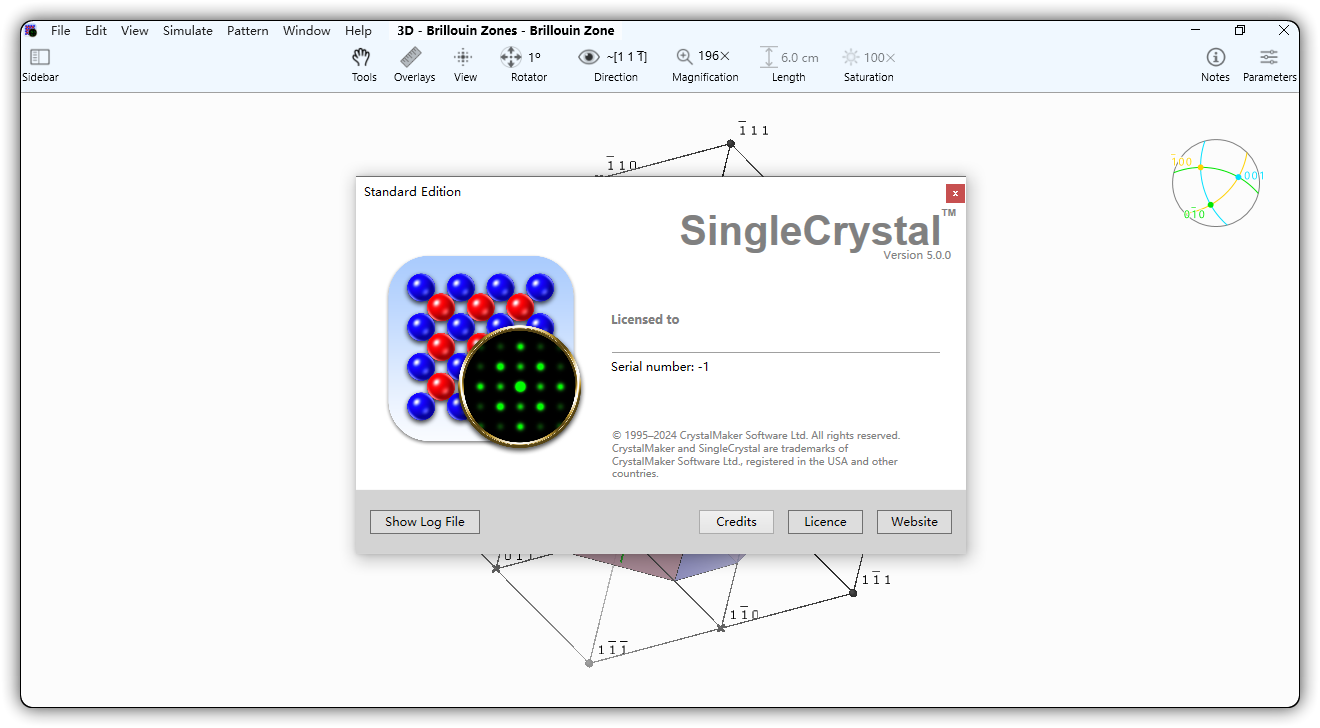Screen dimensions: 1320x728
Task: Click the Licensed to label
Action: [645, 320]
